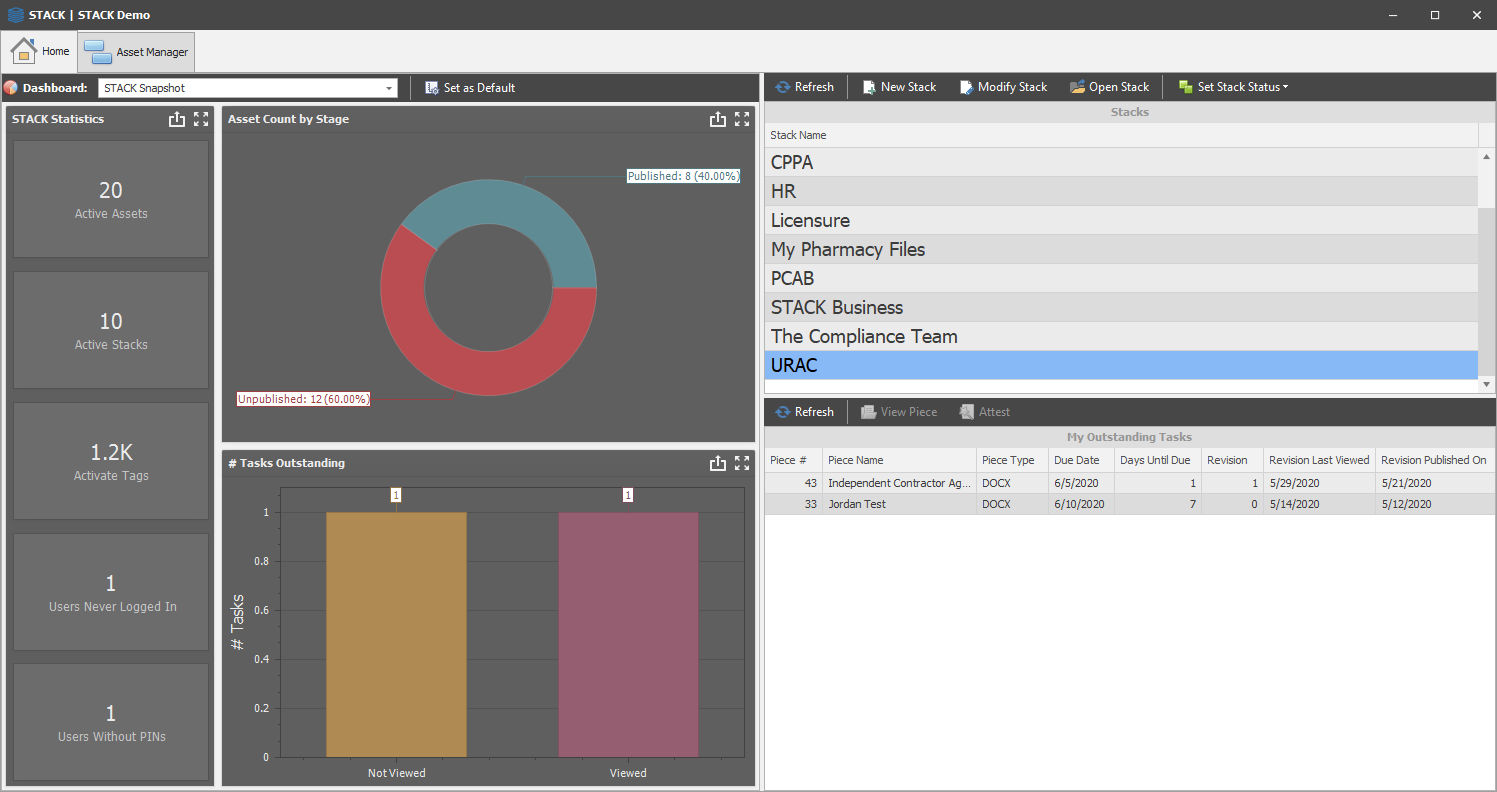Click stacks list scroll up arrow
Image resolution: width=1497 pixels, height=792 pixels.
tap(1487, 157)
